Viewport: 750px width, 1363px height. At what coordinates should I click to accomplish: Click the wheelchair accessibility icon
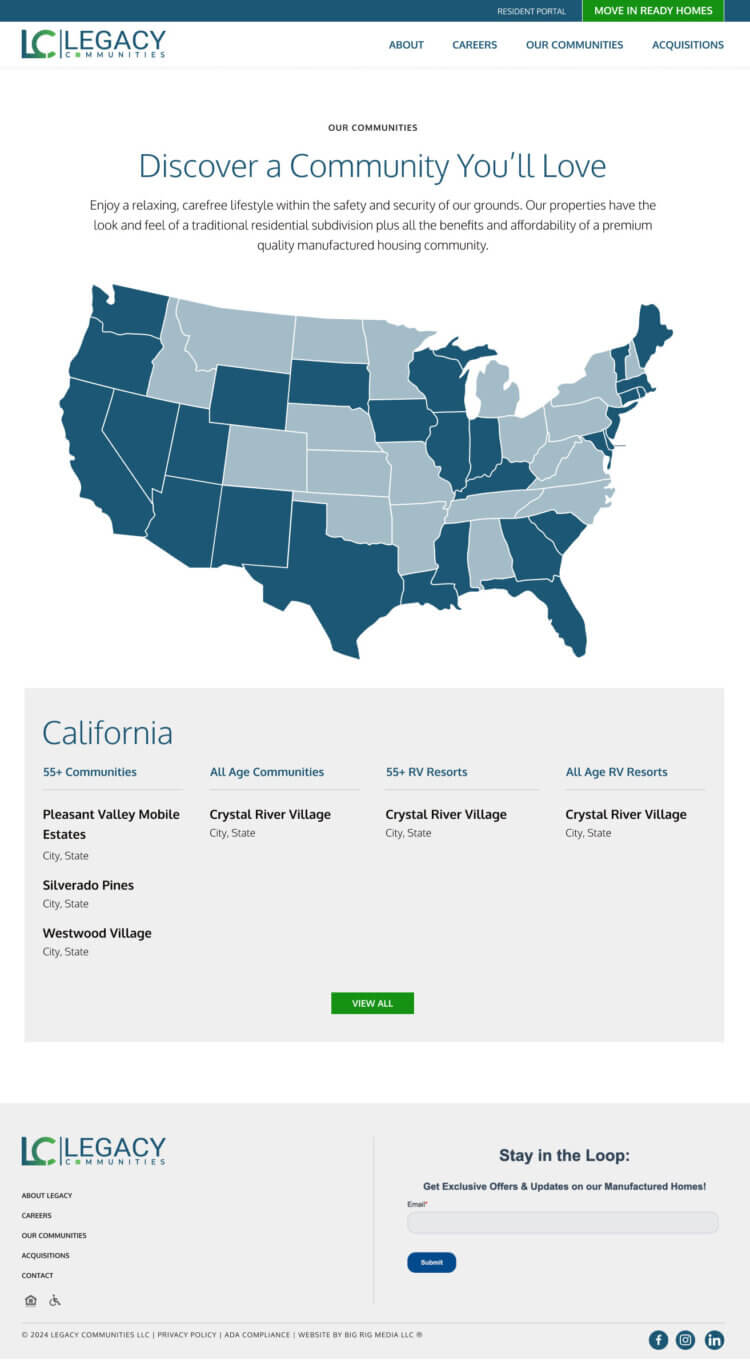pyautogui.click(x=55, y=1300)
